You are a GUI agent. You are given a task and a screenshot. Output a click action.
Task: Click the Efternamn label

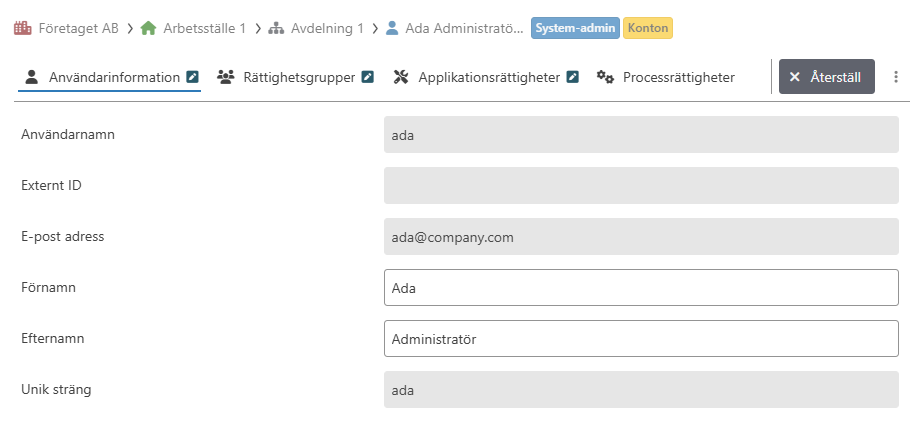[52, 338]
